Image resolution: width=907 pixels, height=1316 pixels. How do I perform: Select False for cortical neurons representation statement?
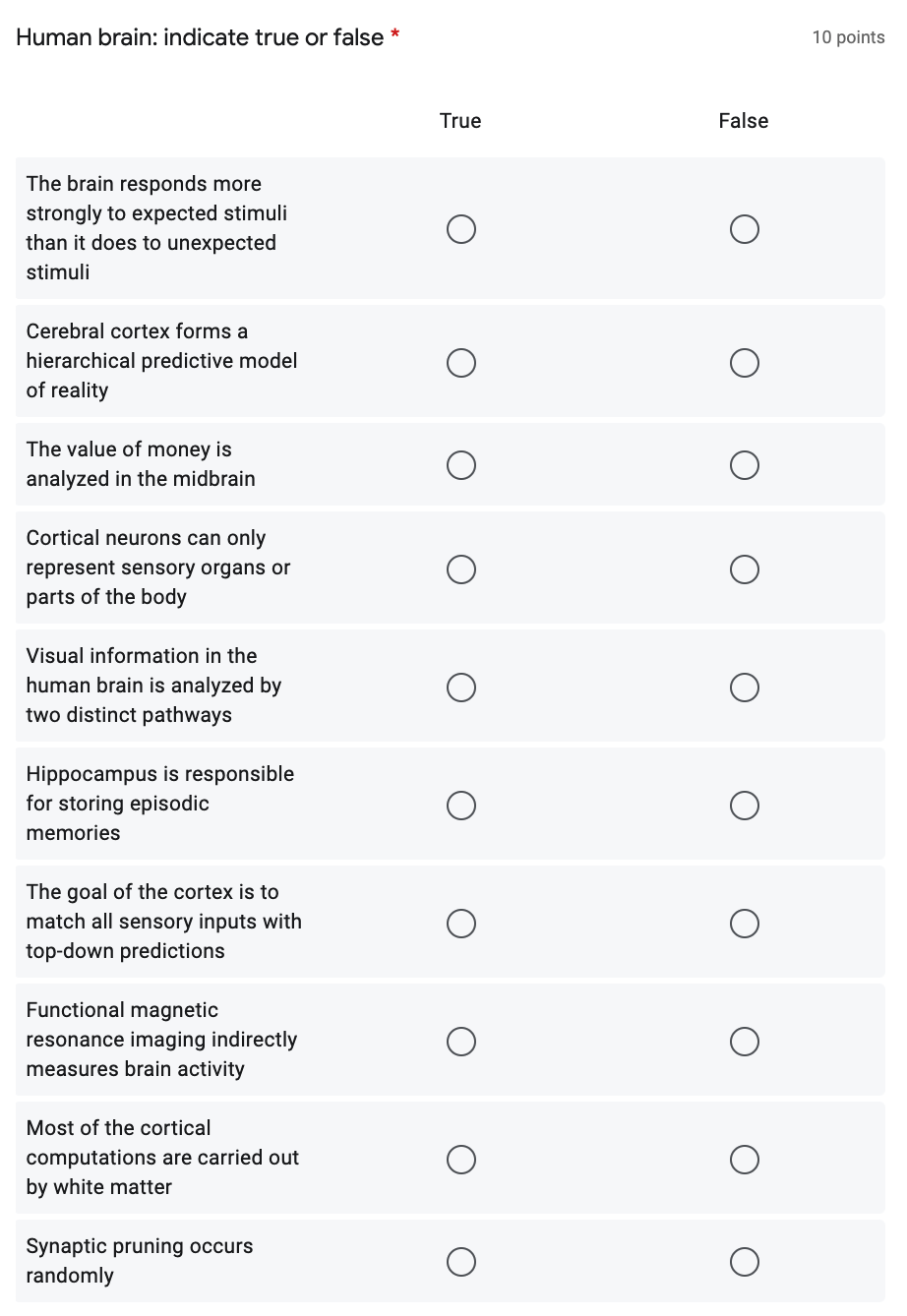(x=744, y=568)
